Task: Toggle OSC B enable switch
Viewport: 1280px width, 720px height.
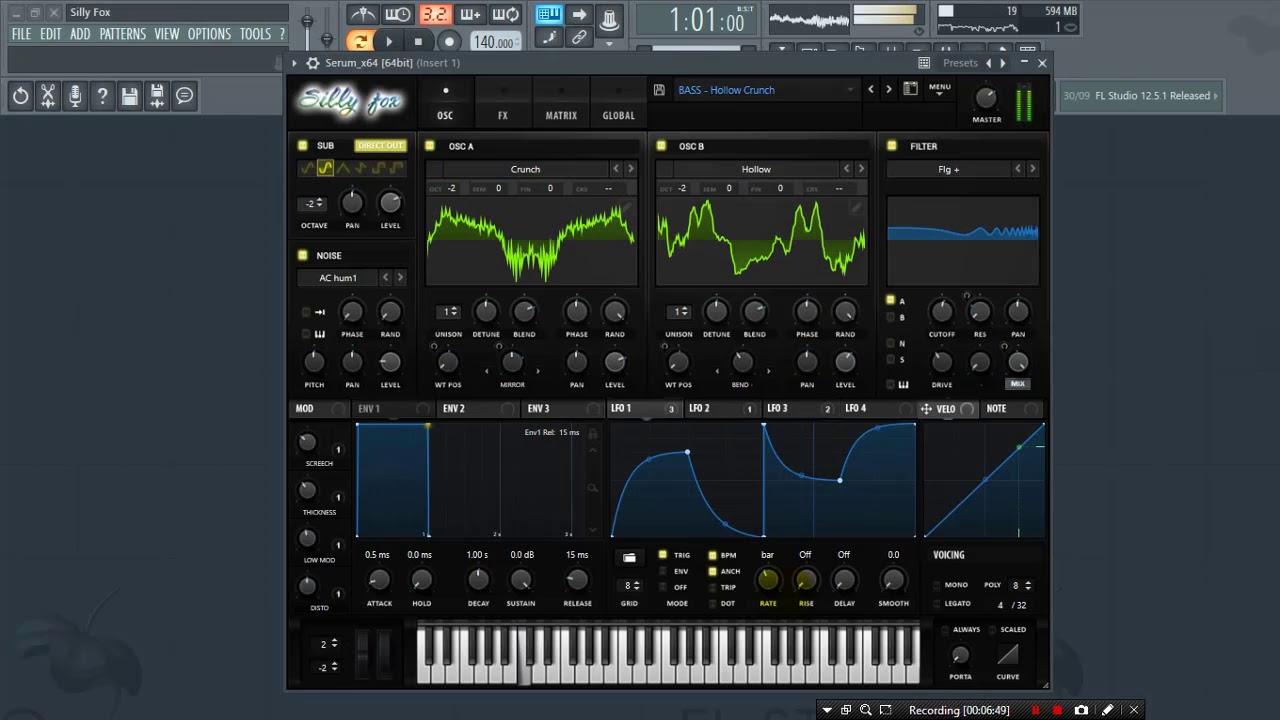Action: pyautogui.click(x=661, y=146)
